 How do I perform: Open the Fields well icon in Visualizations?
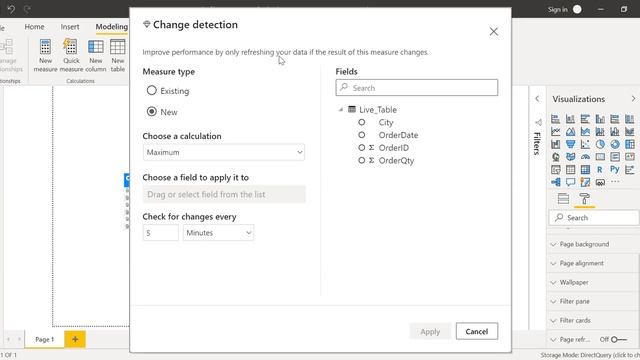click(563, 199)
